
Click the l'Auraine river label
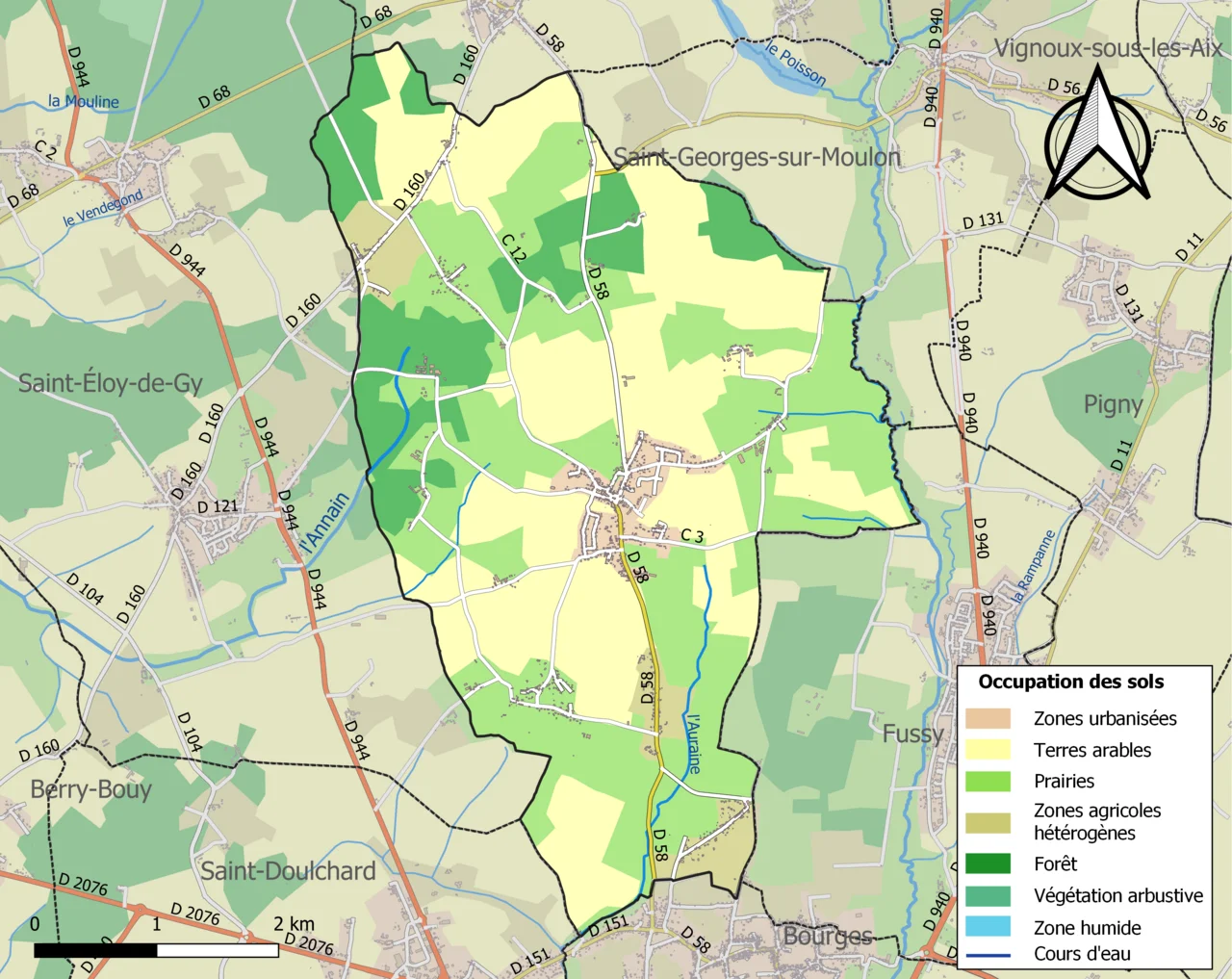[692, 743]
